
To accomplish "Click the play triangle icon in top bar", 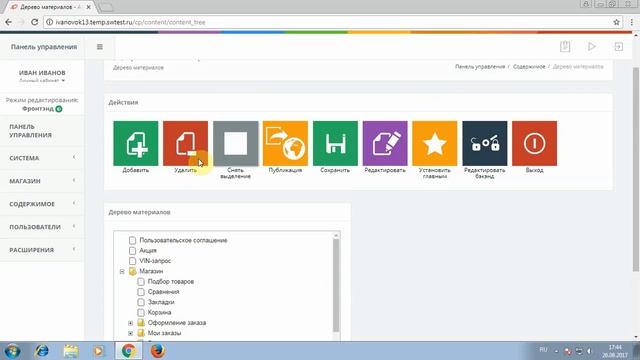I will pyautogui.click(x=592, y=47).
